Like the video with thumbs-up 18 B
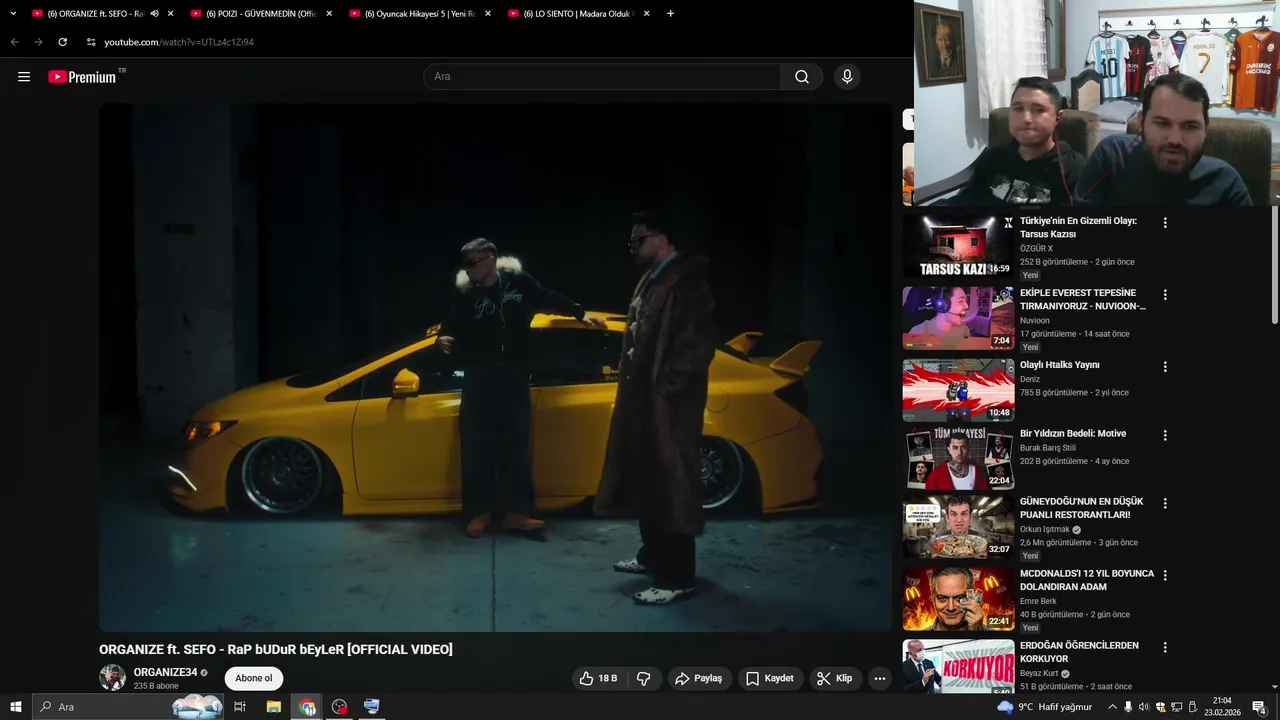Screen dimensions: 1280x720 598,678
